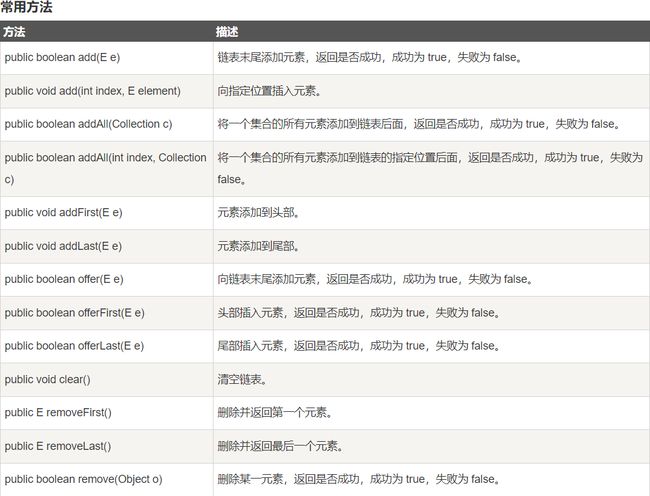Select addAll(int index, Collection c) method cell
The width and height of the screenshot is (650, 496).
pos(105,168)
